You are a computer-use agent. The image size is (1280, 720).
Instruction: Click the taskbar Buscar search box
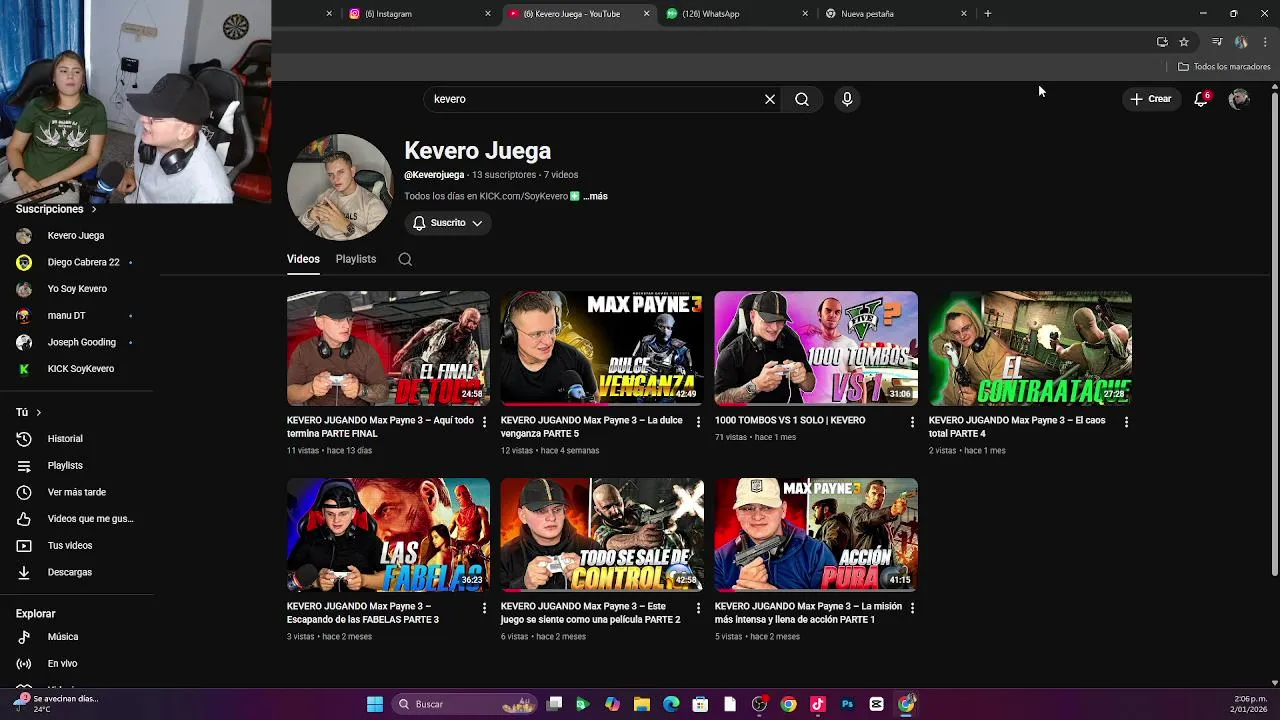[x=466, y=704]
